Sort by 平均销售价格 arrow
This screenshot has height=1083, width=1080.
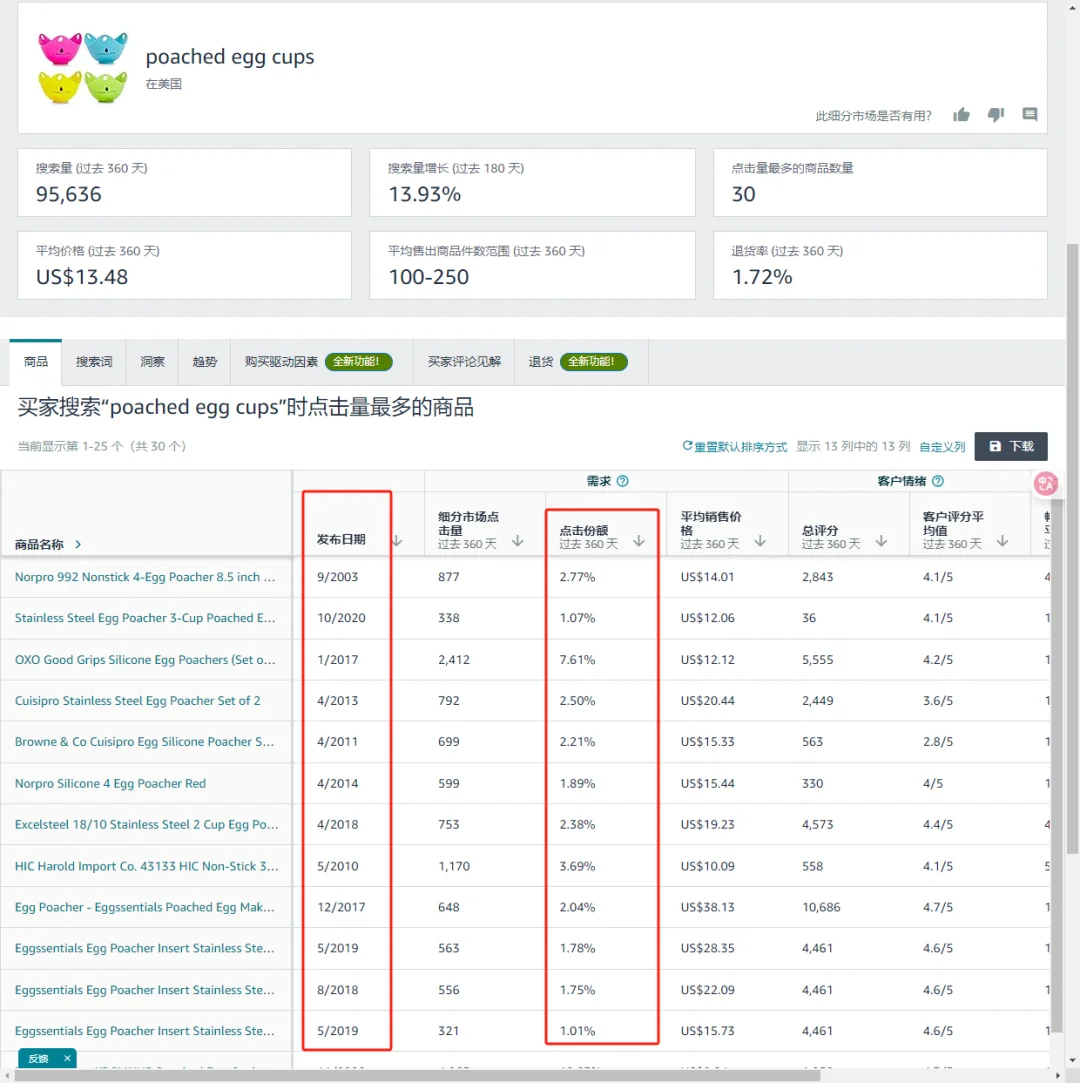[x=760, y=541]
